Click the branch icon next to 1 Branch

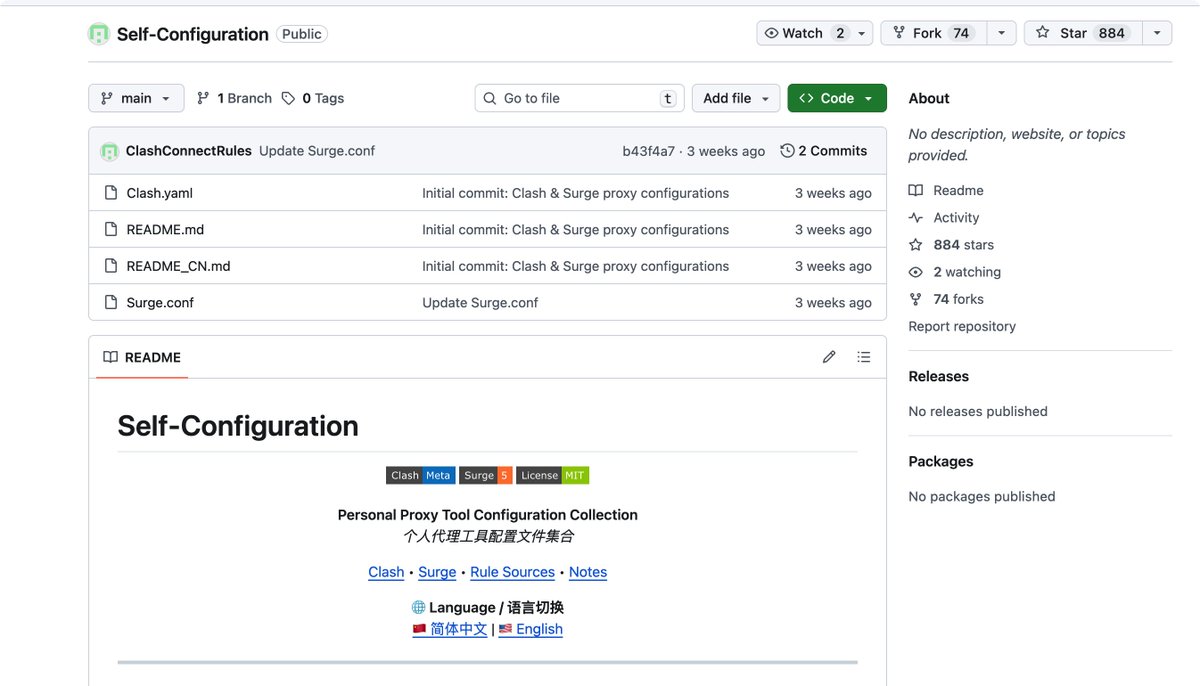tap(203, 98)
